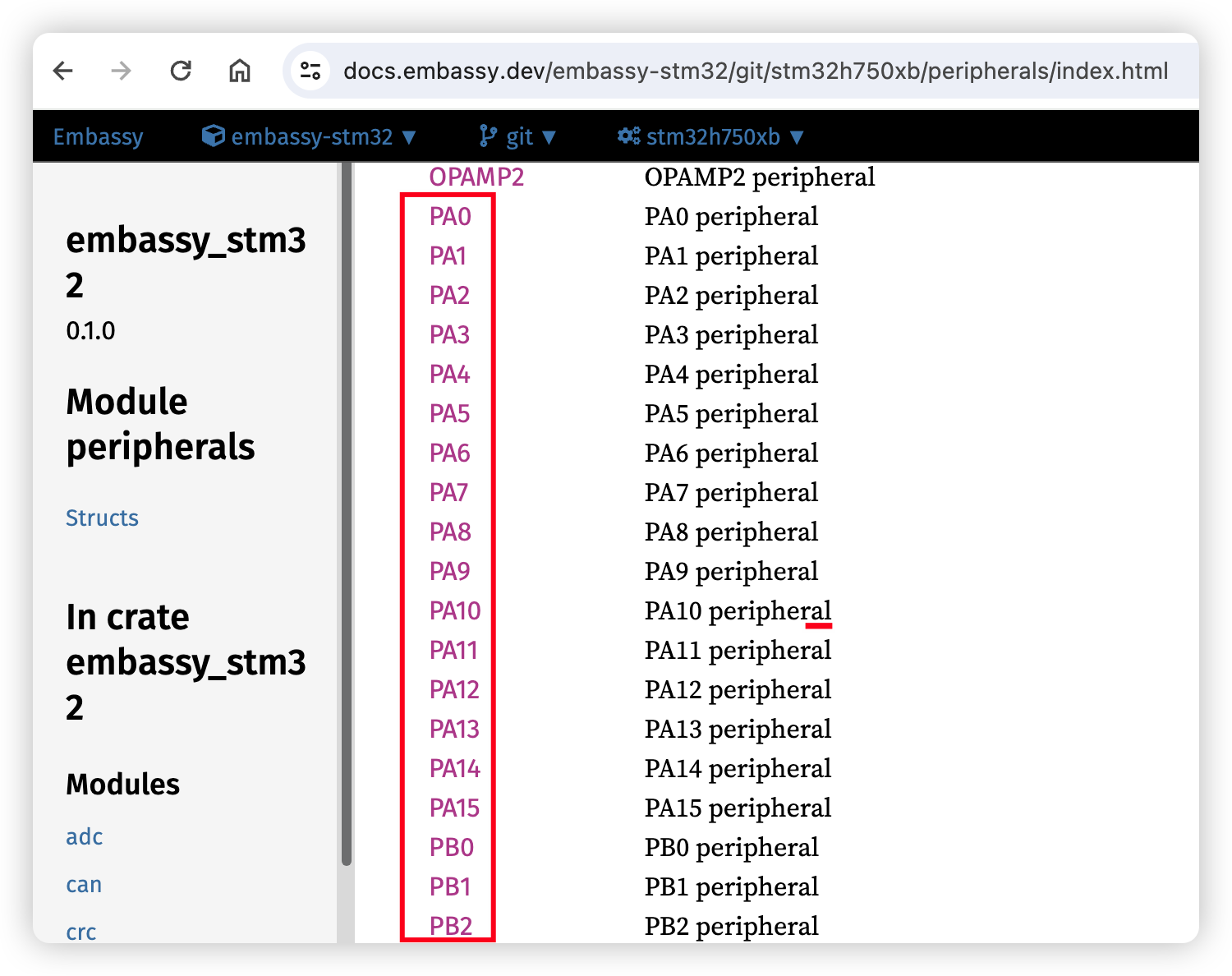Reload the page with the refresh icon

click(181, 71)
